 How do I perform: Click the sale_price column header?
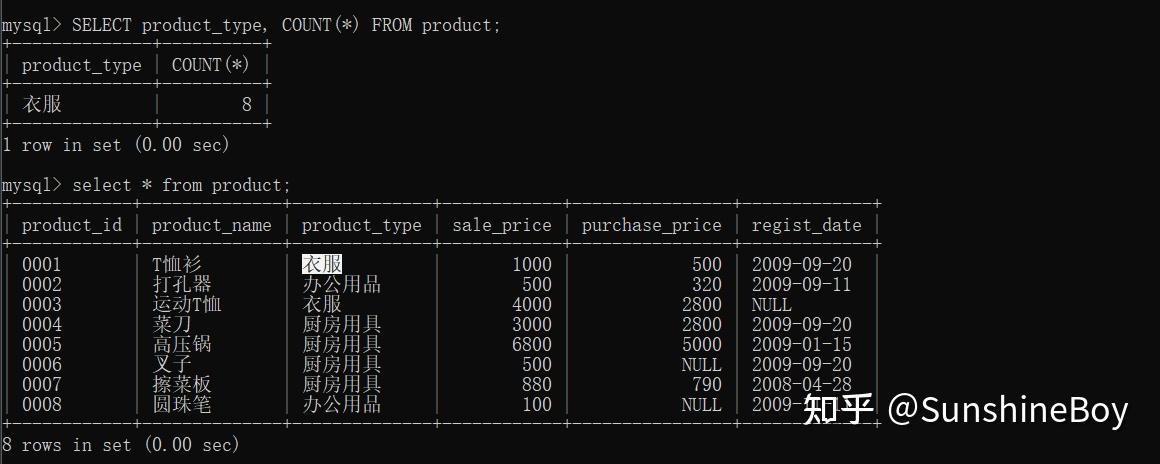coord(501,225)
